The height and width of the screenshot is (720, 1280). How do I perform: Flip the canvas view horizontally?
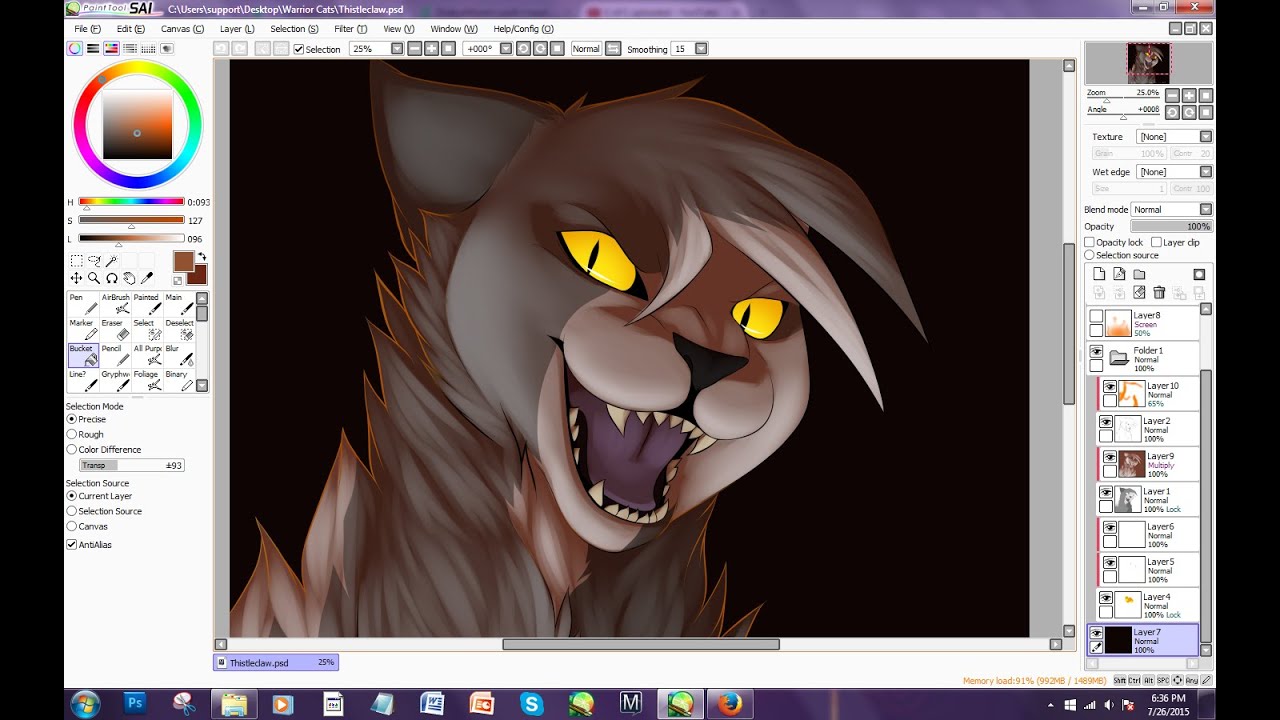(613, 48)
